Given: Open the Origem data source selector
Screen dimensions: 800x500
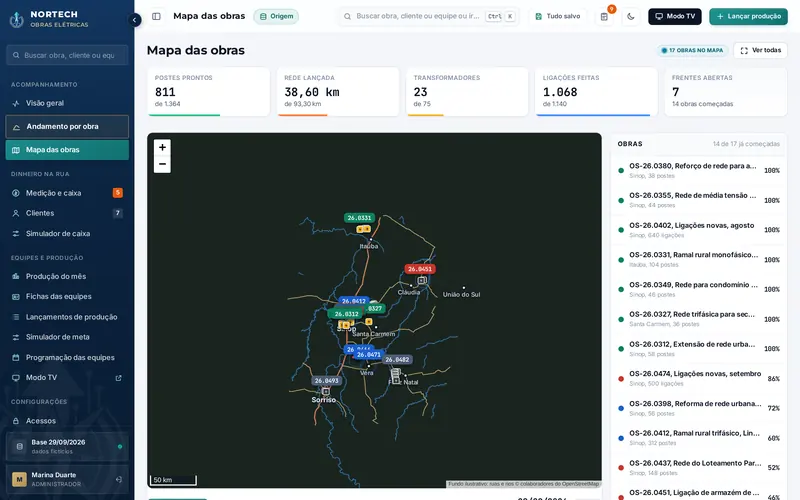Looking at the screenshot, I should [277, 16].
